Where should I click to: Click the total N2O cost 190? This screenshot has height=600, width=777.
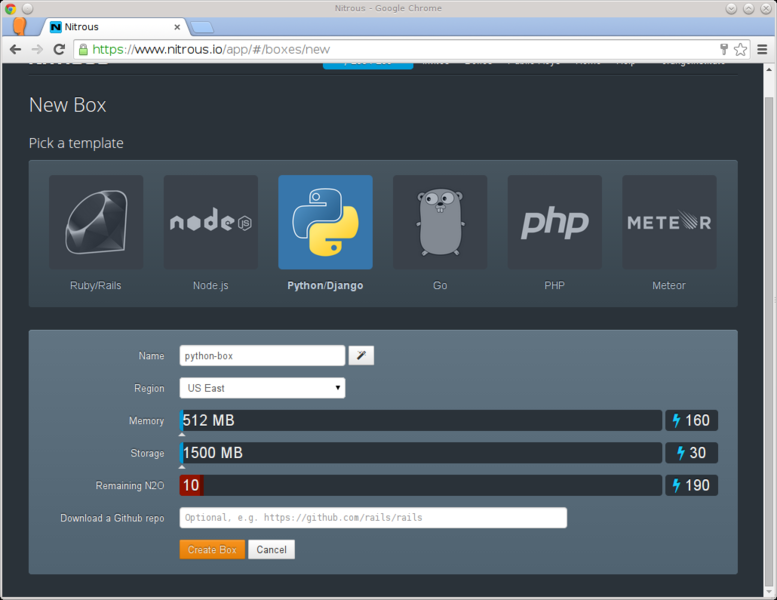(x=691, y=485)
